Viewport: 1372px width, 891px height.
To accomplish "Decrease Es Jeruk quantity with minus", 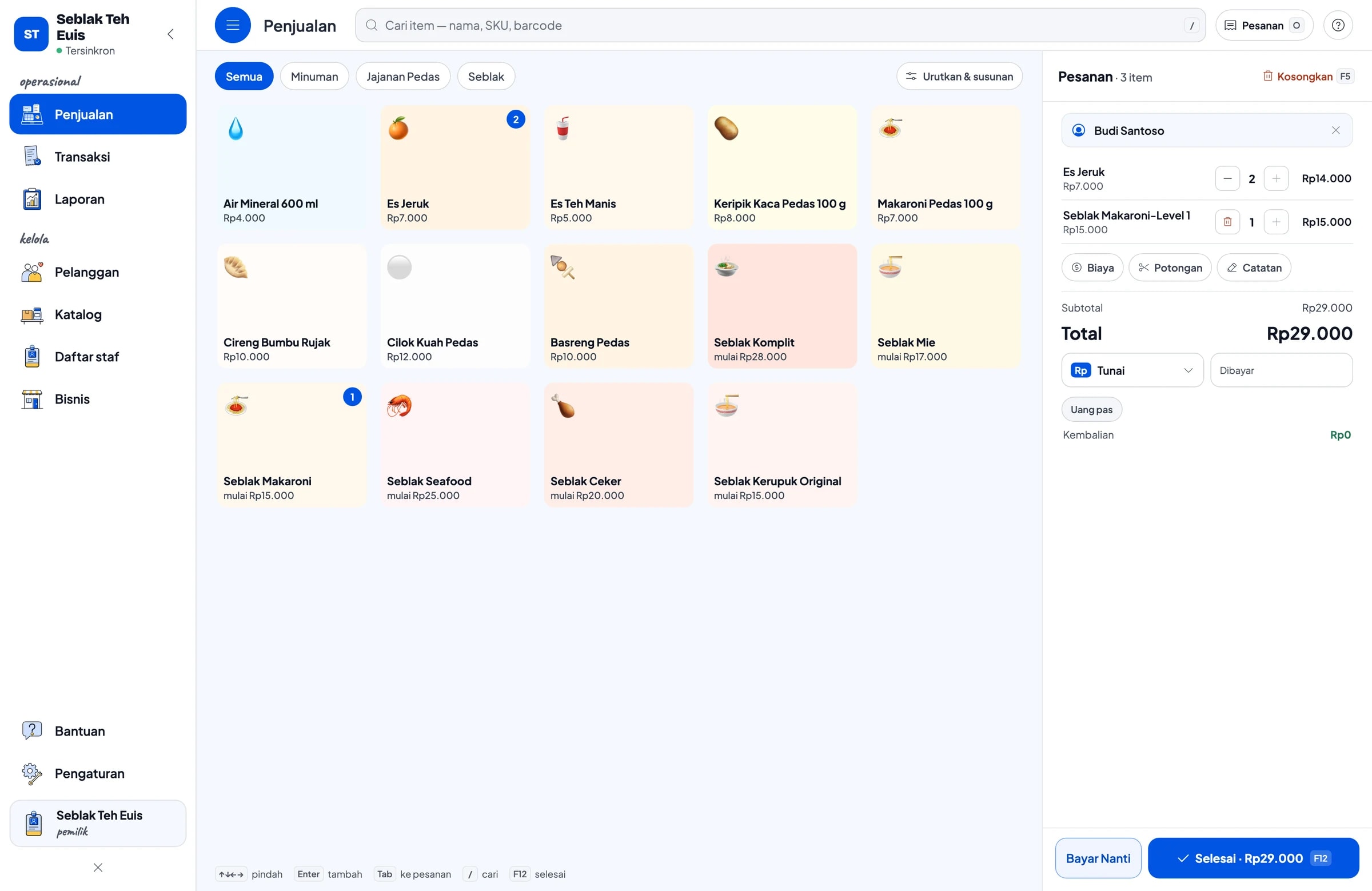I will [x=1227, y=179].
